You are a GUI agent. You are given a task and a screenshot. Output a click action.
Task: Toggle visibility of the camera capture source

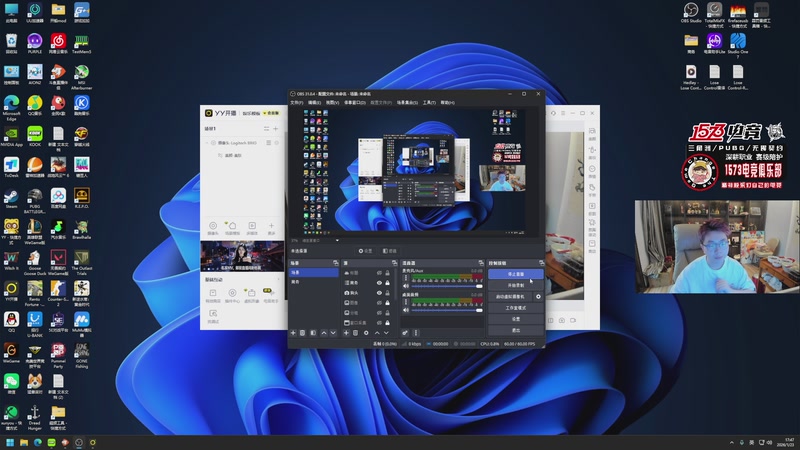click(x=379, y=293)
